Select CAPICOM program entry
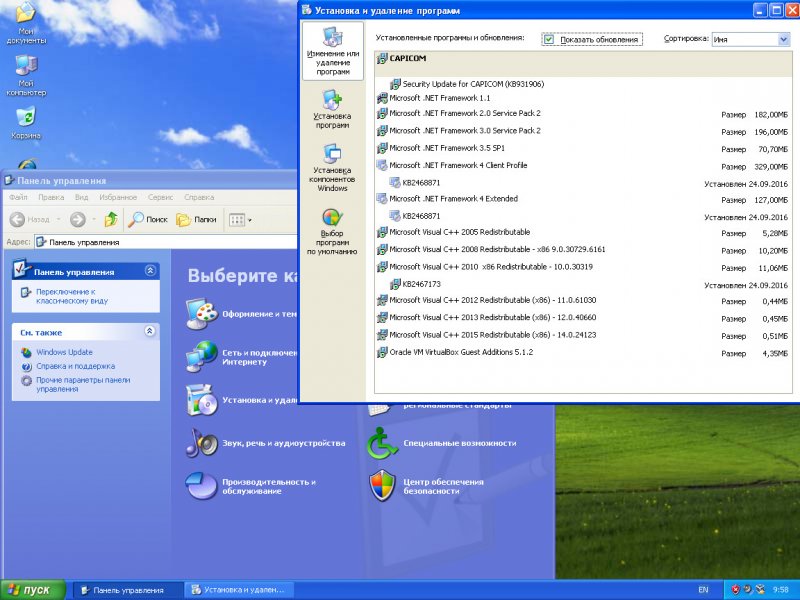Screen dimensions: 800x600 click(x=583, y=64)
